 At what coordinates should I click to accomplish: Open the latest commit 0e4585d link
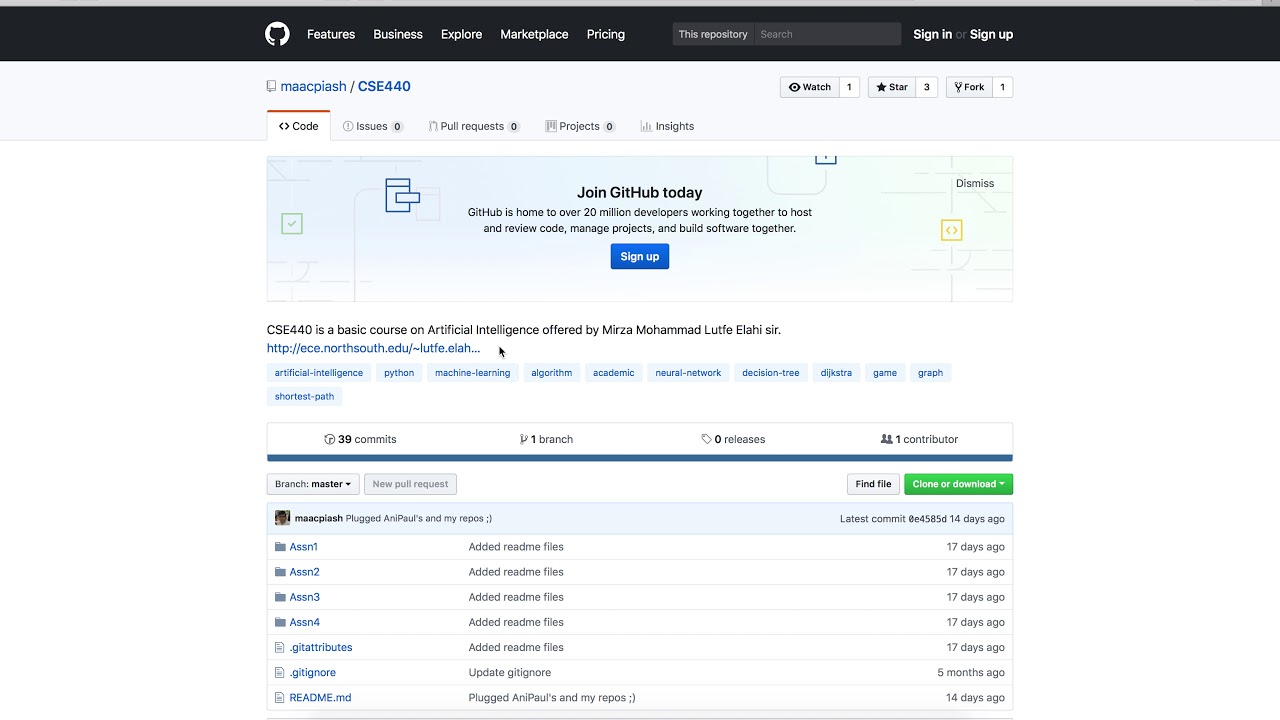(927, 519)
